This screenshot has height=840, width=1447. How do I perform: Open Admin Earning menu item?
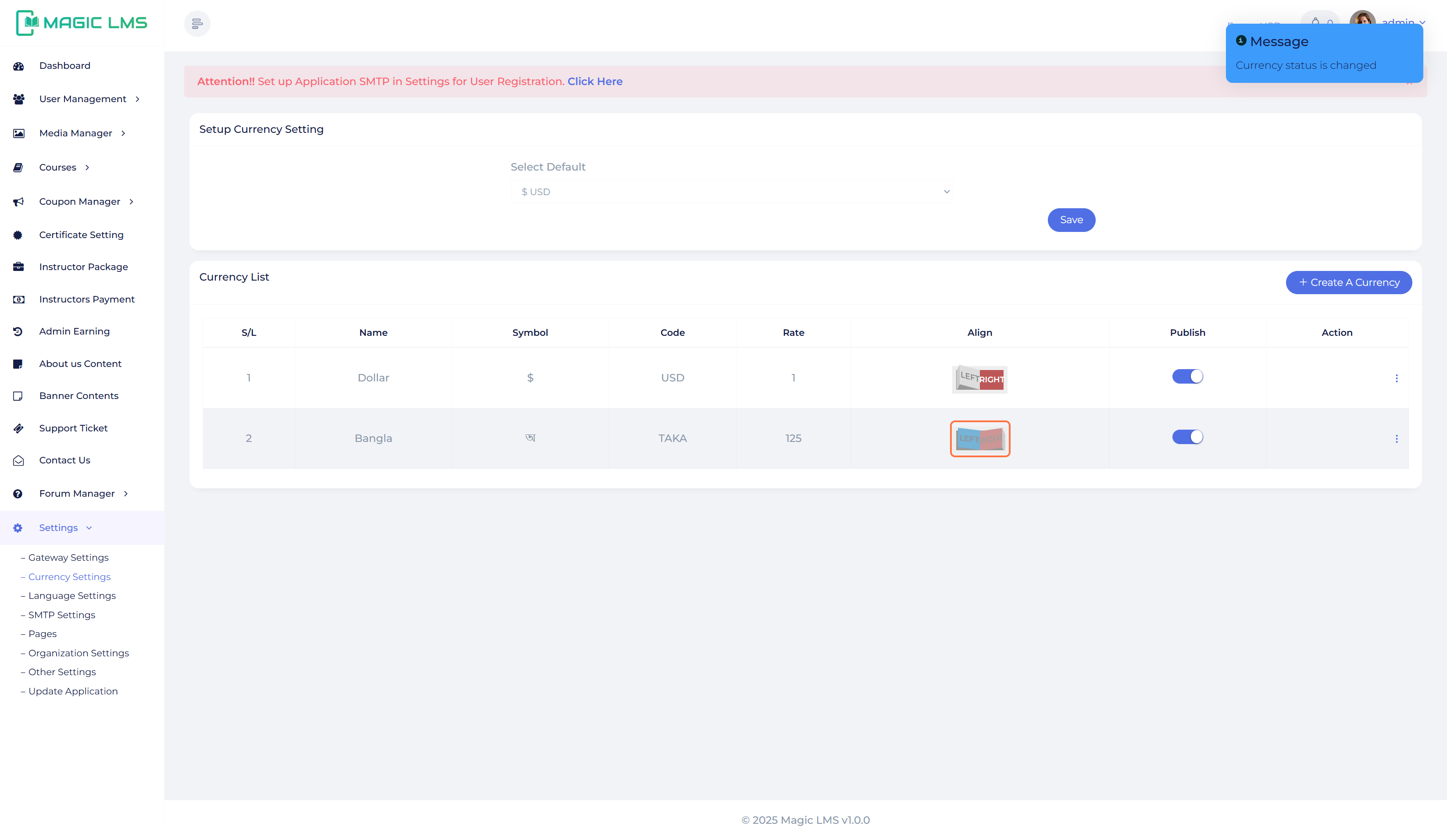tap(75, 331)
